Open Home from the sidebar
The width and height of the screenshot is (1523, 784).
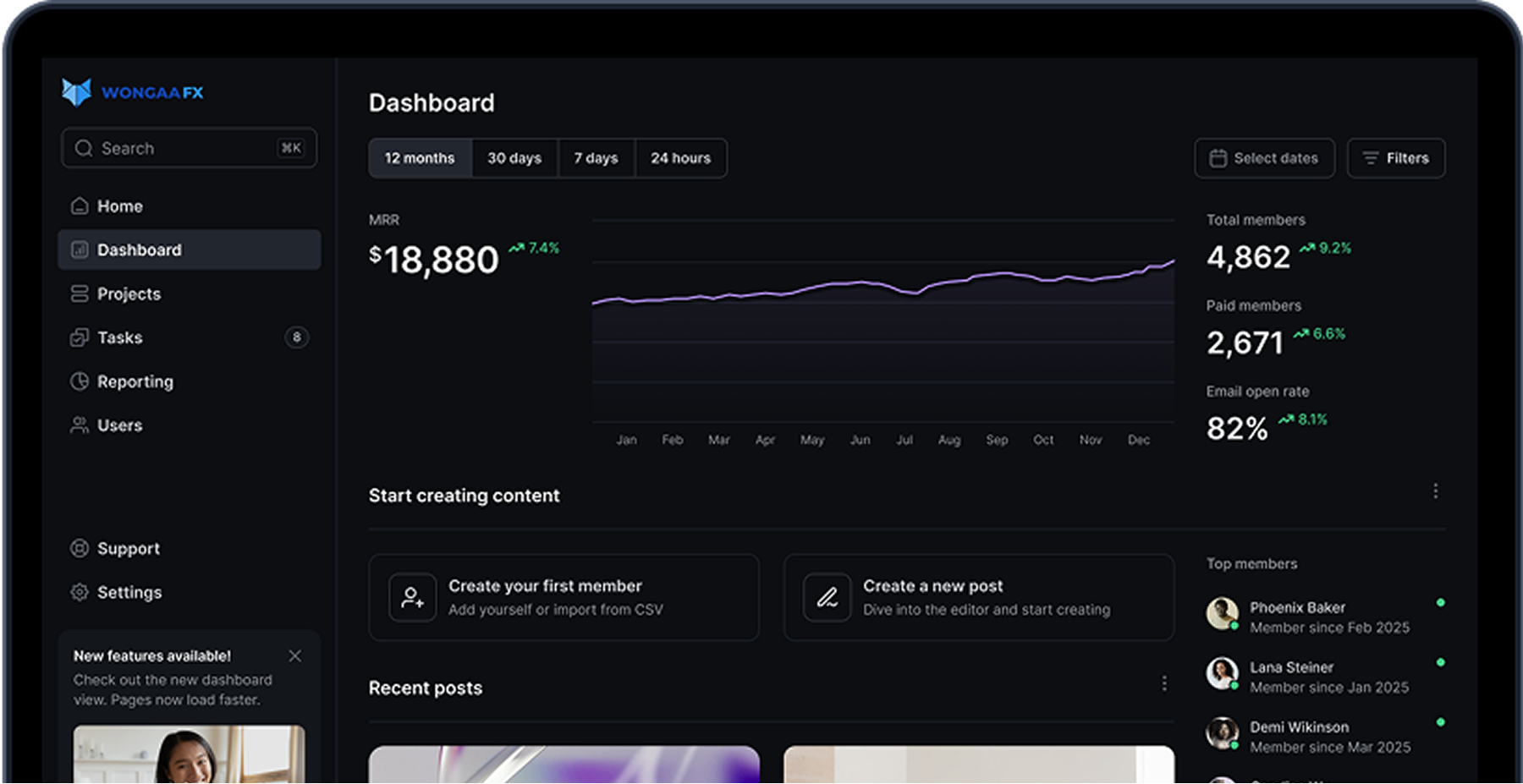[x=119, y=206]
